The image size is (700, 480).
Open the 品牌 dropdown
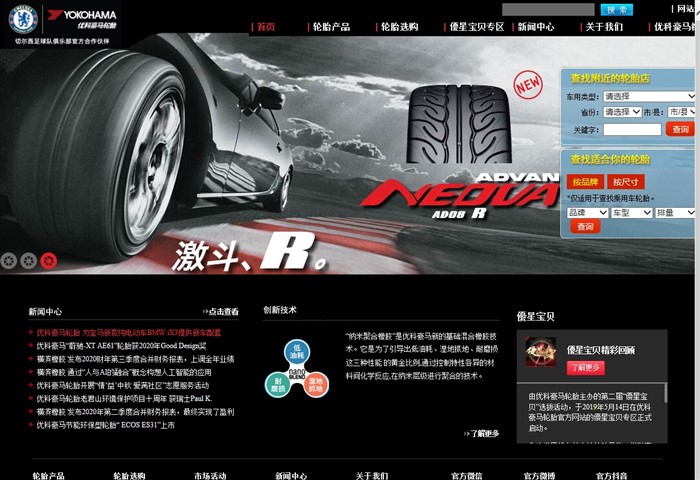tap(587, 213)
